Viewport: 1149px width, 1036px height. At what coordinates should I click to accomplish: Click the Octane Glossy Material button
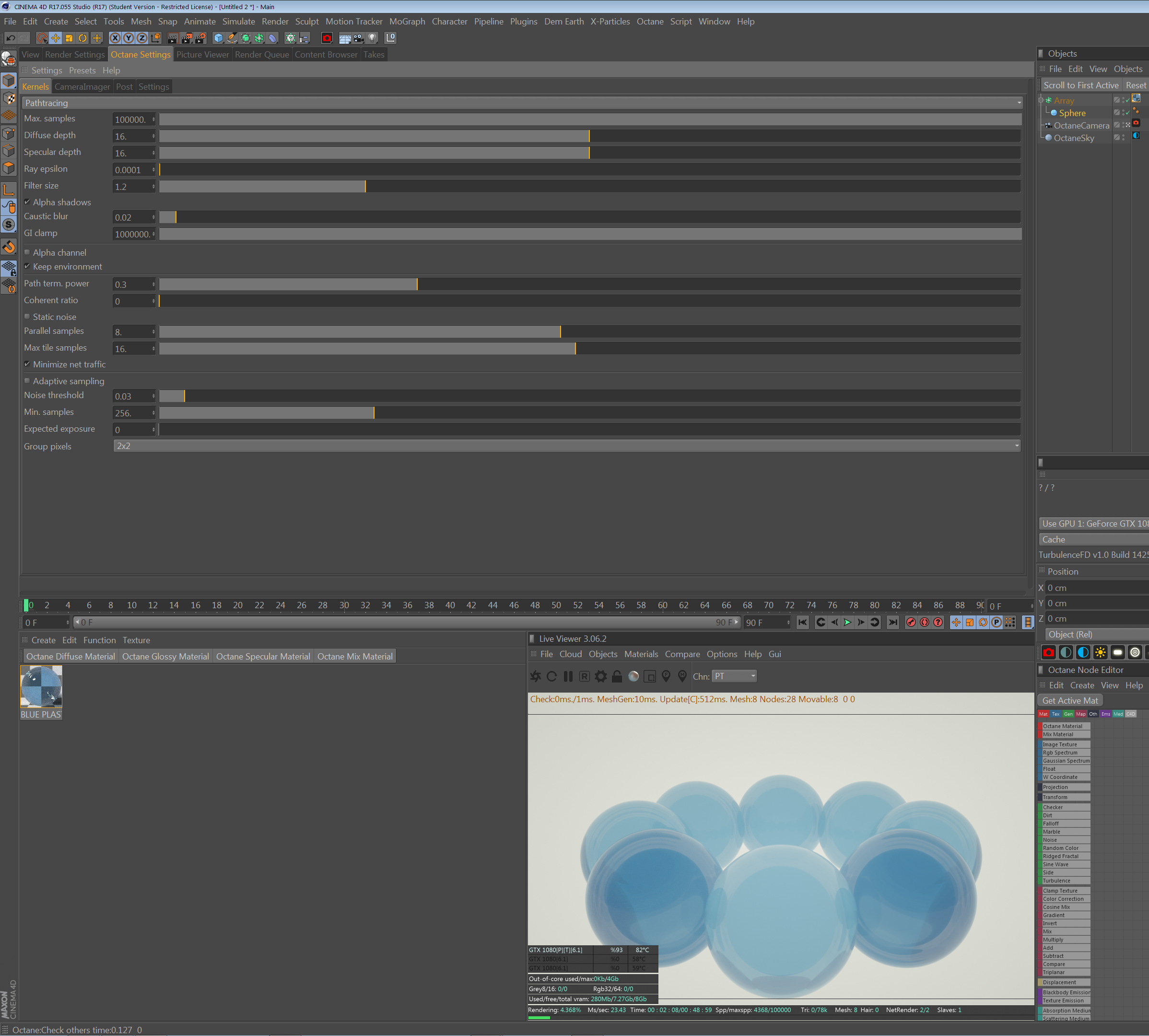(x=165, y=656)
